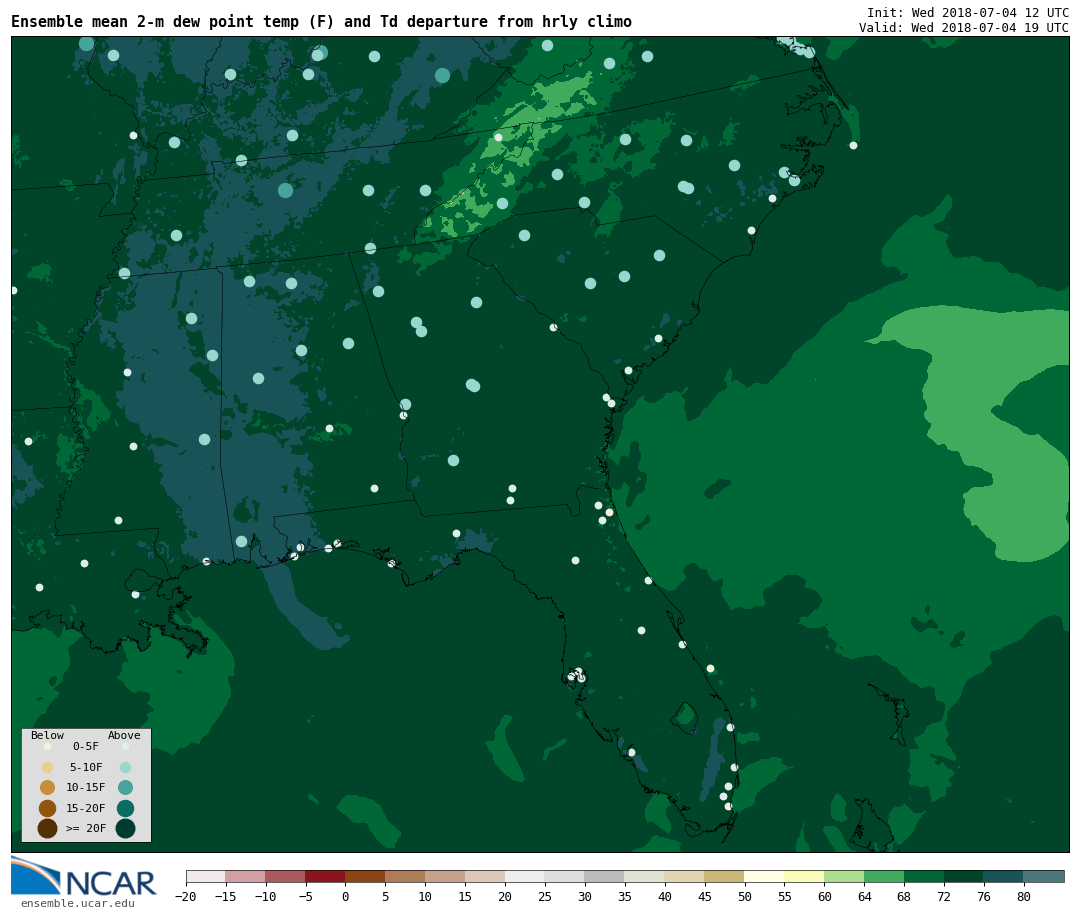This screenshot has height=915, width=1080.
Task: Pick the 5 to 10 colorbar swatch
Action: coord(405,876)
